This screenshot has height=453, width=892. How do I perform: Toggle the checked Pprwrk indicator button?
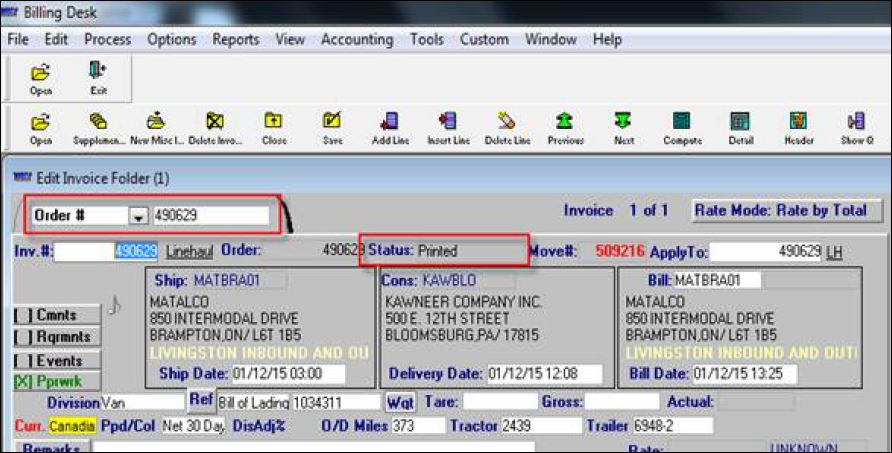[x=57, y=381]
